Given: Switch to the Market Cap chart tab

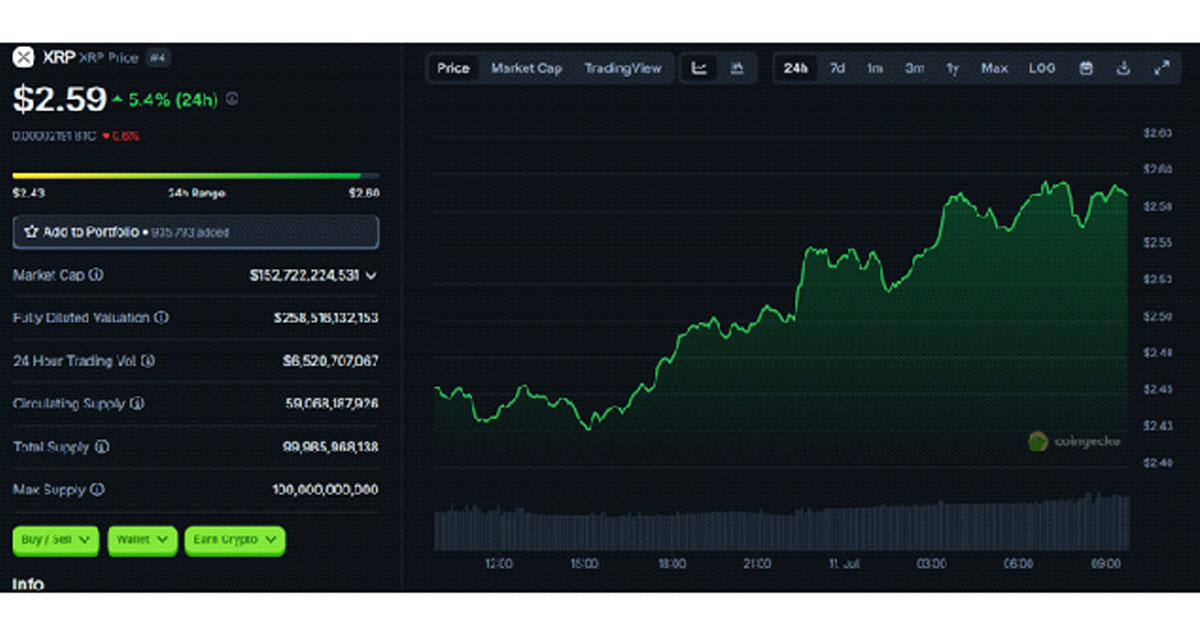Looking at the screenshot, I should 526,68.
